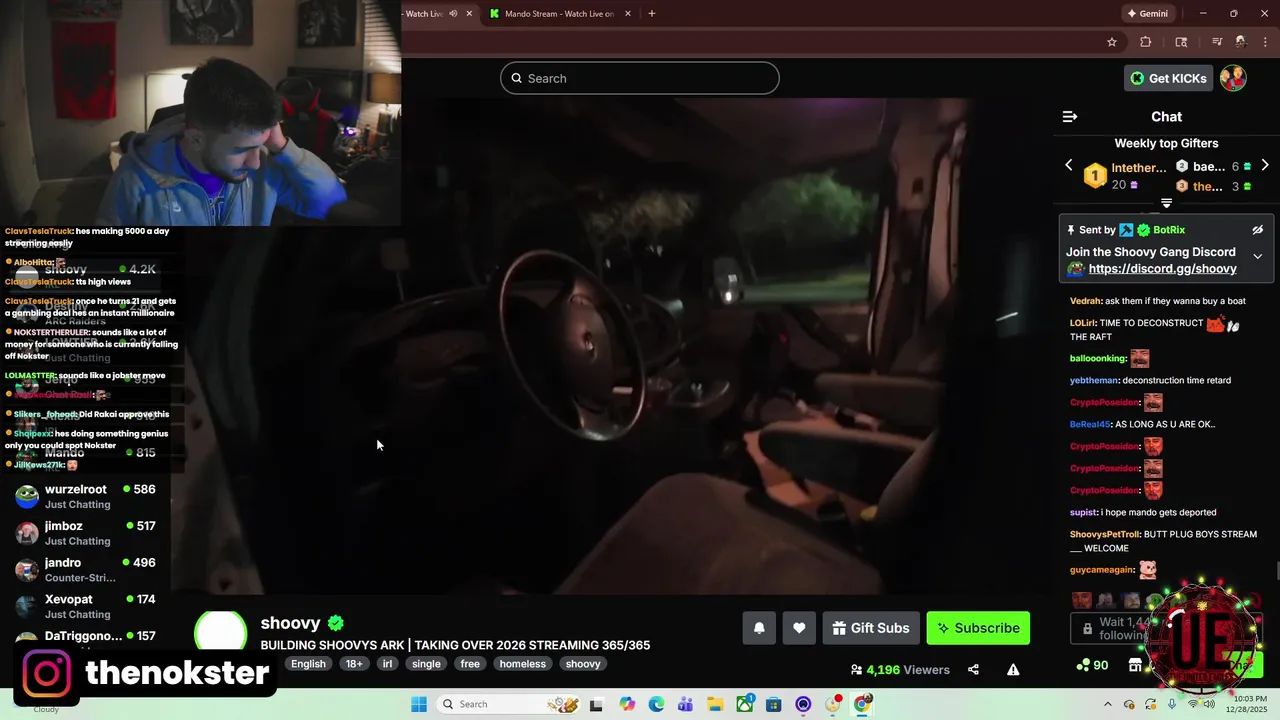This screenshot has width=1280, height=720.
Task: Click chat username Vedrah
Action: click(x=1086, y=301)
